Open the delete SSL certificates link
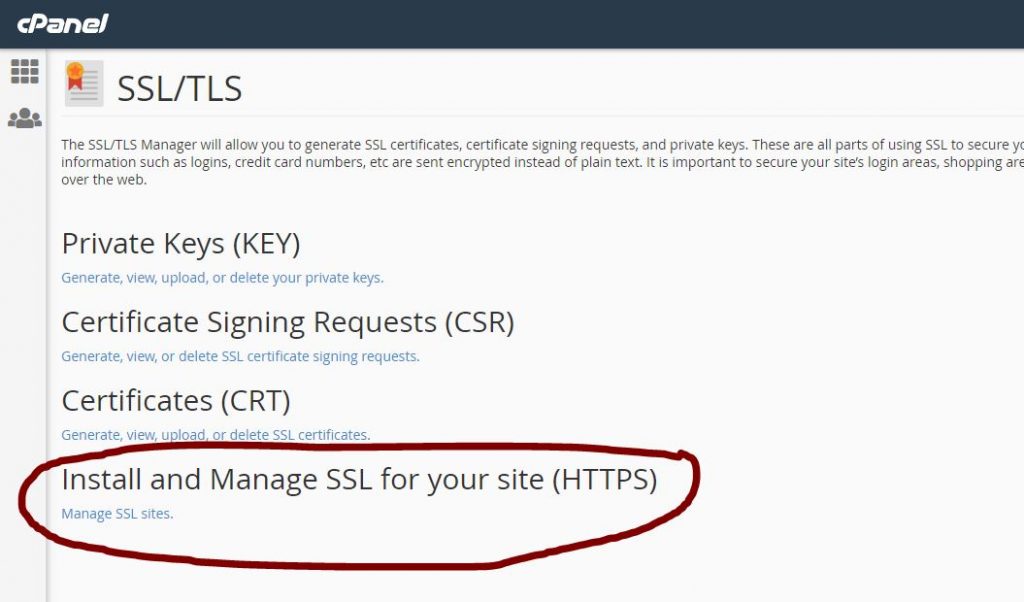 point(216,434)
